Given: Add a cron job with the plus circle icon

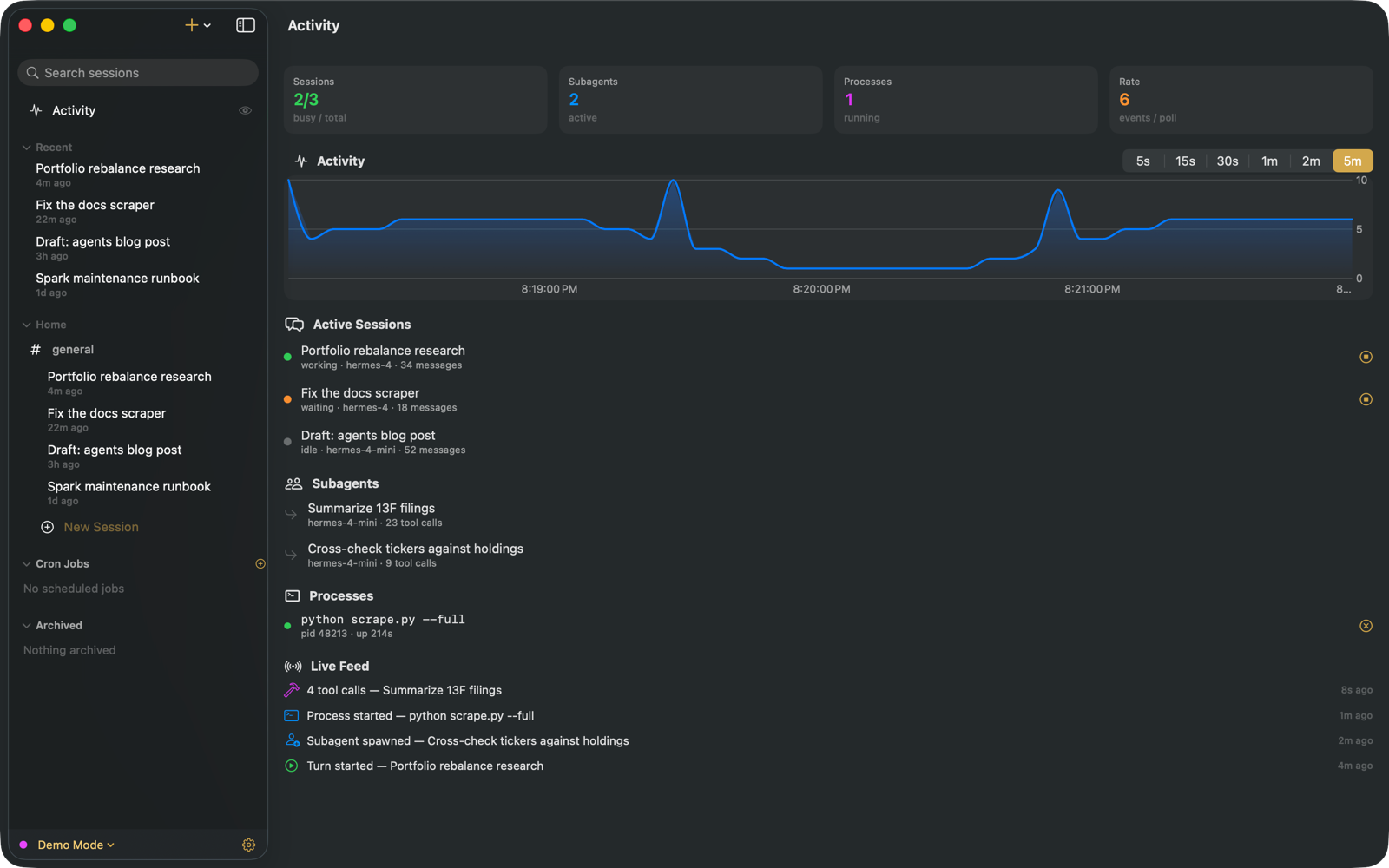Looking at the screenshot, I should [260, 564].
